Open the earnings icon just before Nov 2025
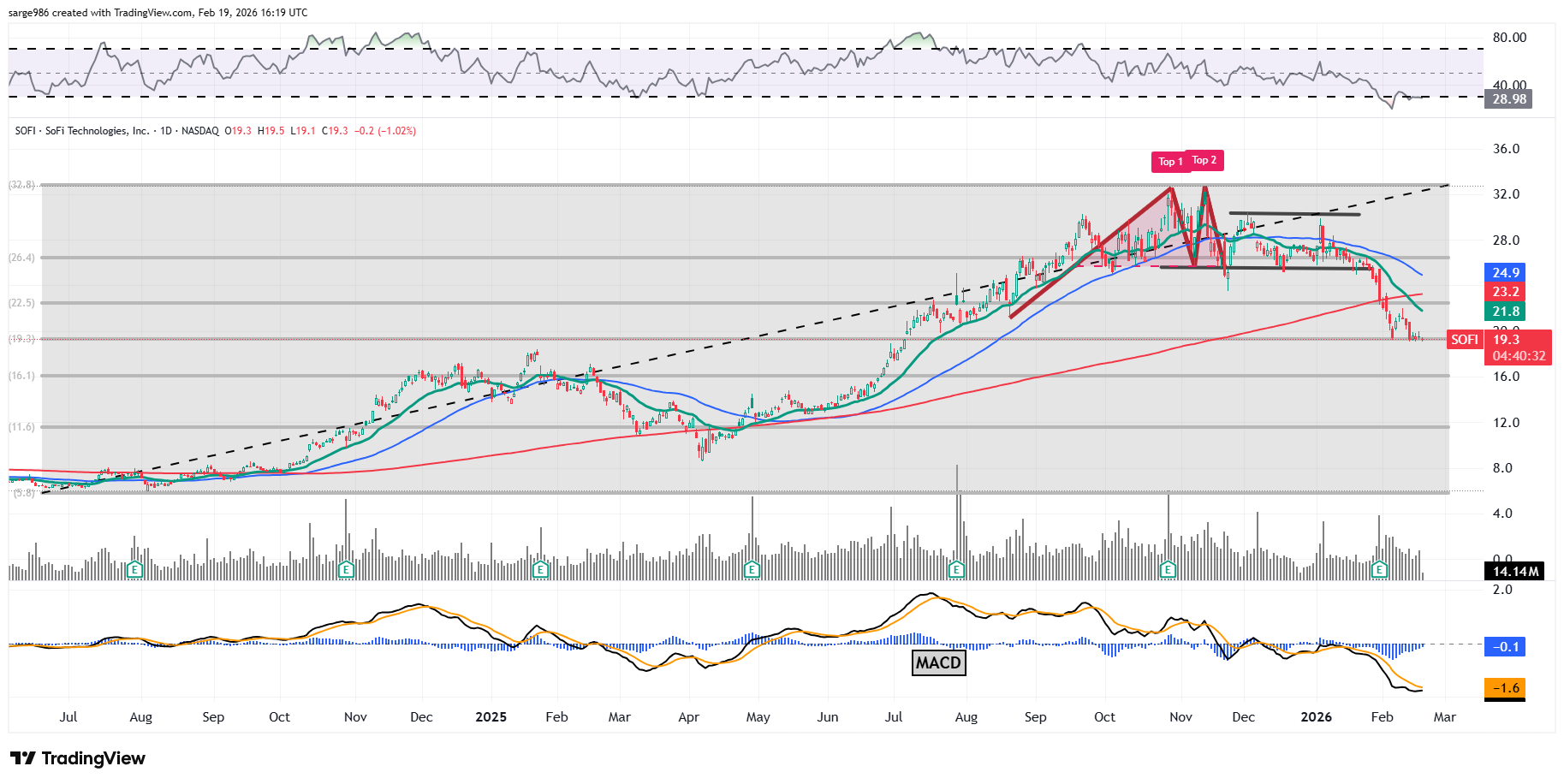The height and width of the screenshot is (784, 1564). [1168, 569]
